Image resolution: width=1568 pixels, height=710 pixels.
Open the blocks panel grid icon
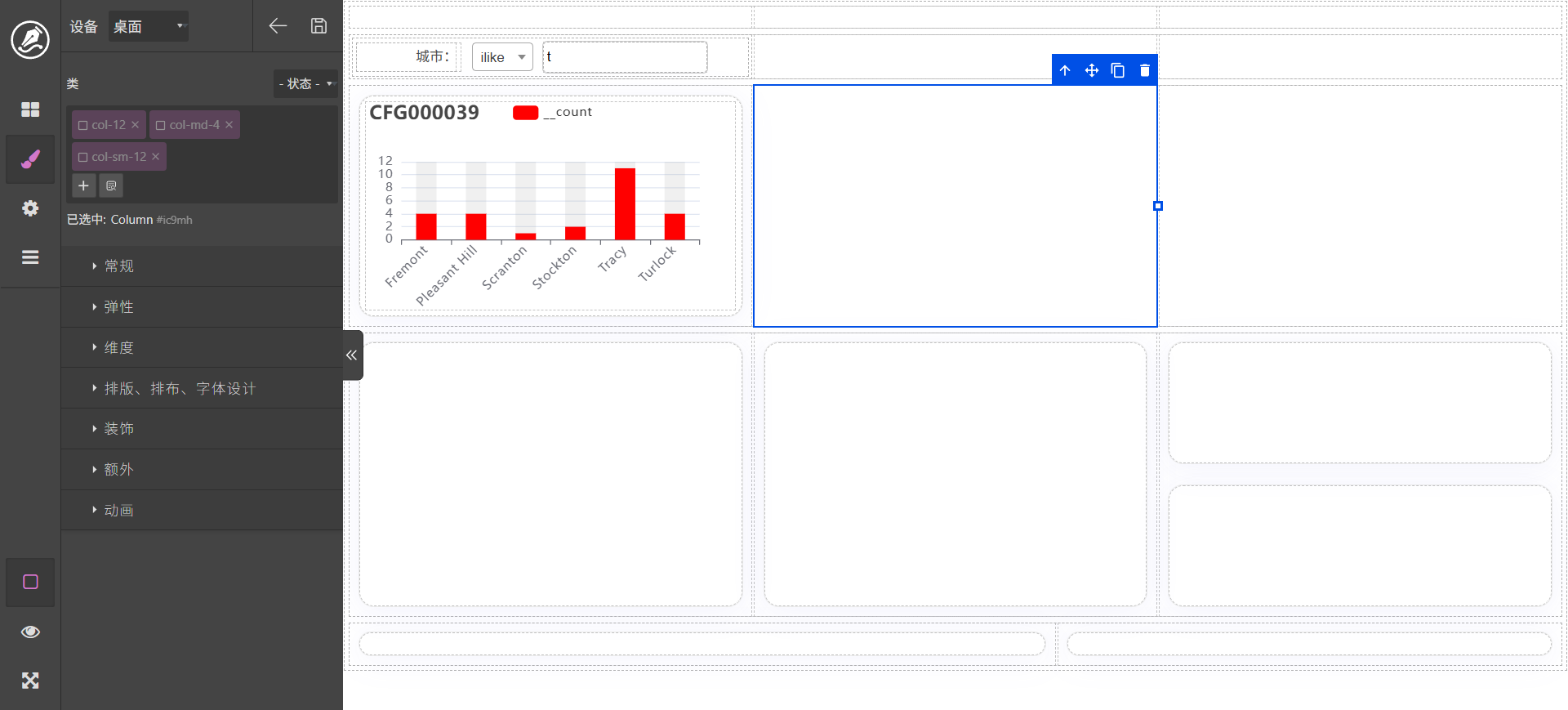click(30, 109)
